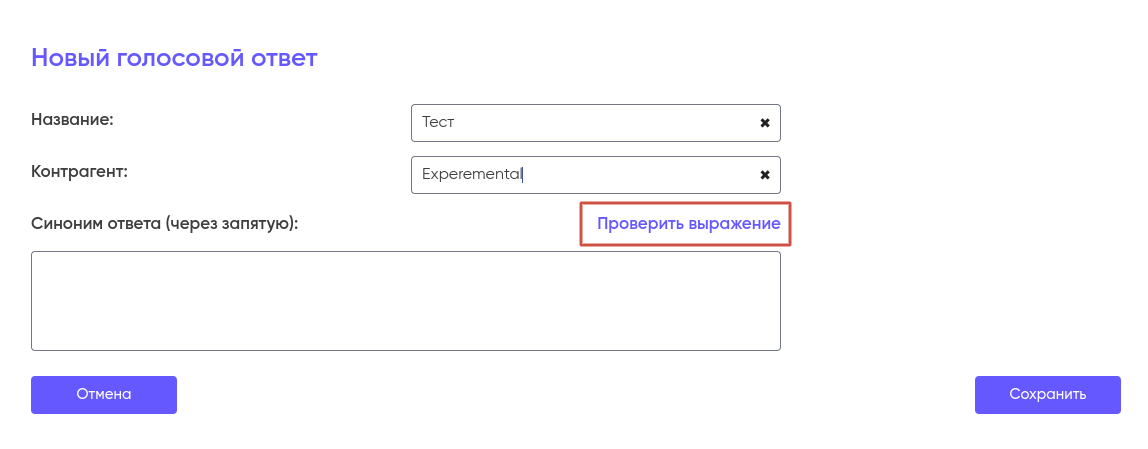The height and width of the screenshot is (449, 1148).
Task: Click the blank space after Experemental in the field
Action: [x=640, y=175]
